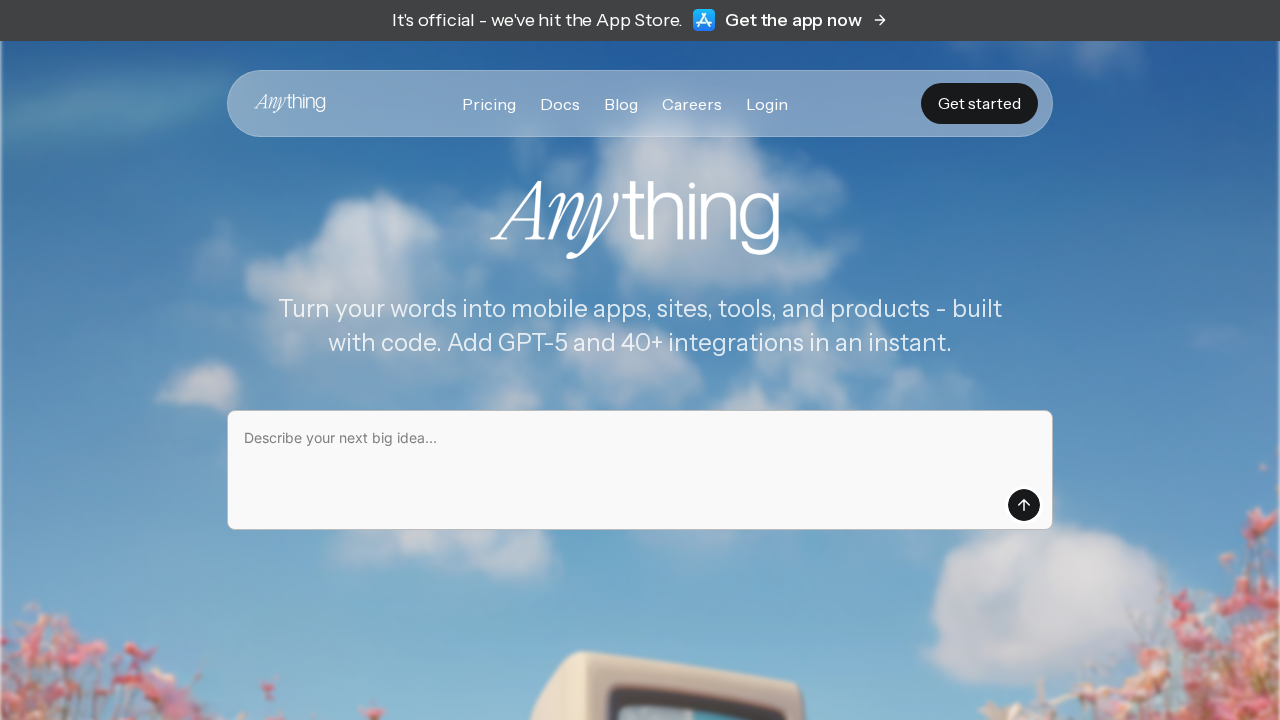Click the small Anything logo in navbar
1280x720 pixels.
click(x=290, y=103)
